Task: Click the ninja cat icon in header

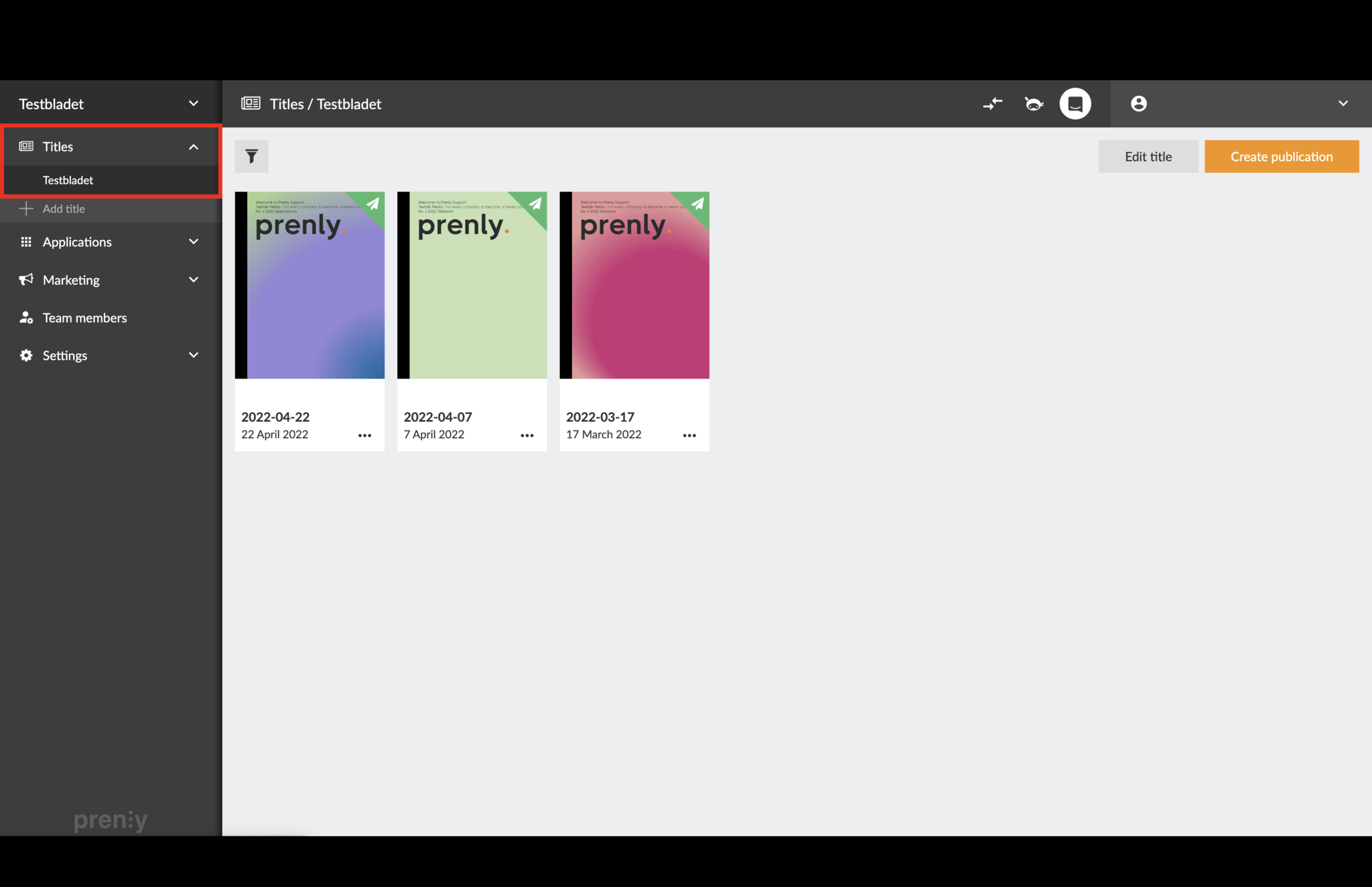Action: [x=1034, y=104]
